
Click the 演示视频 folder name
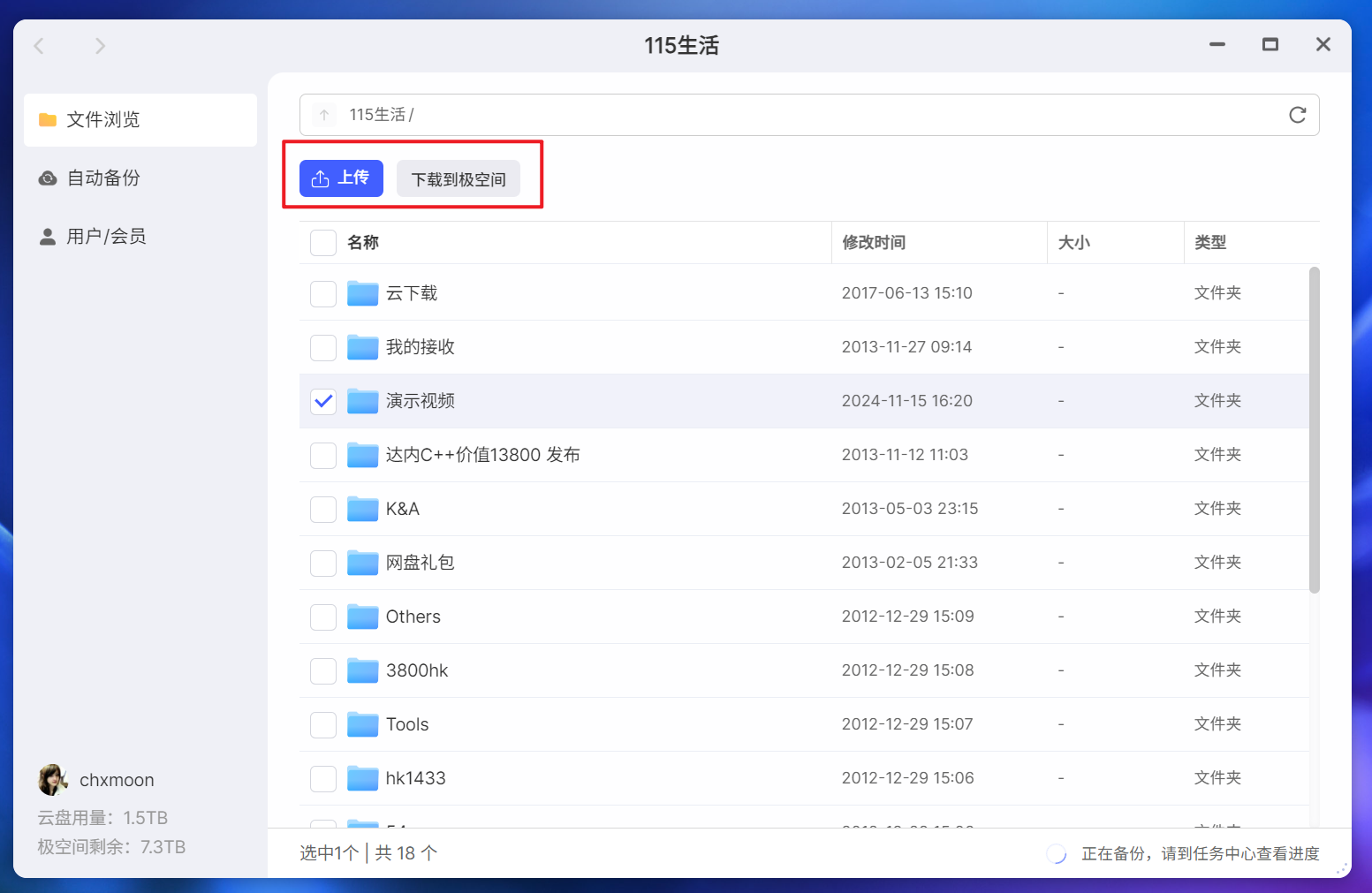421,401
